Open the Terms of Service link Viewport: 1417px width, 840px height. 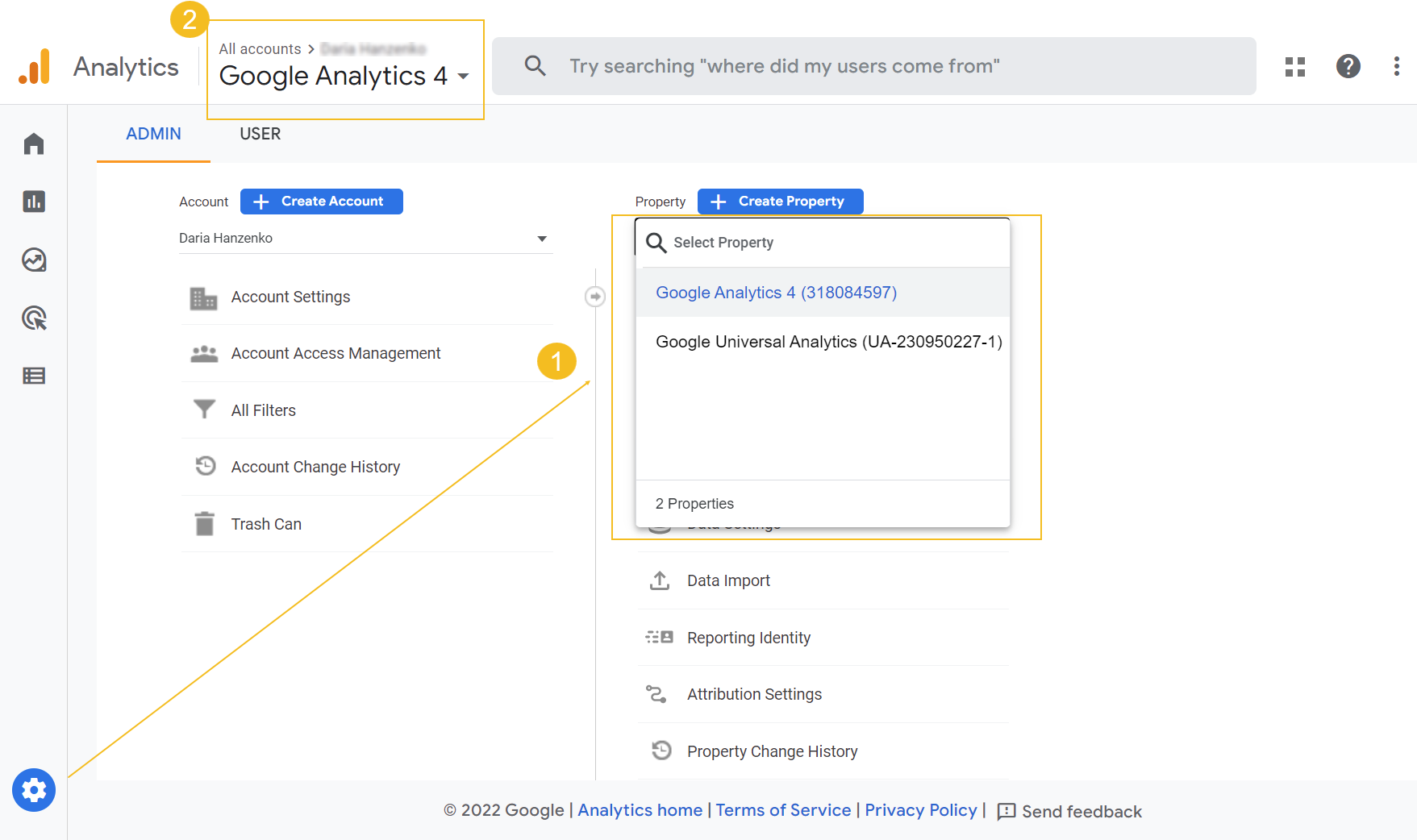[783, 810]
